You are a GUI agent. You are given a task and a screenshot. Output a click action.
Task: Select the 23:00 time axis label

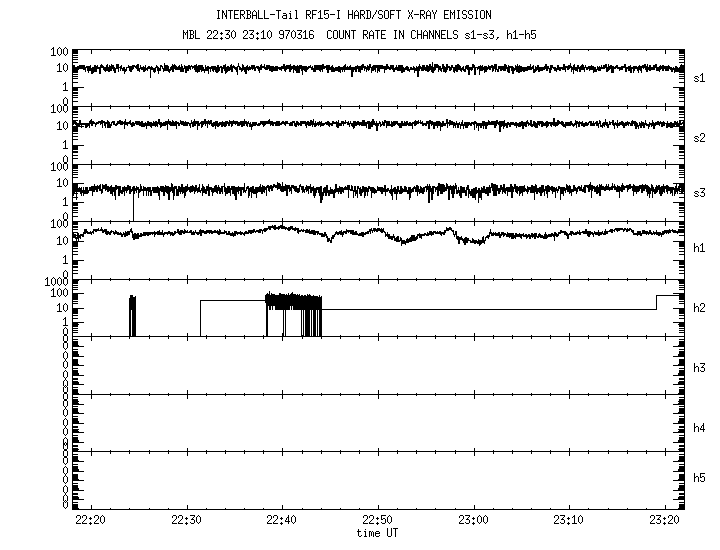(x=473, y=520)
